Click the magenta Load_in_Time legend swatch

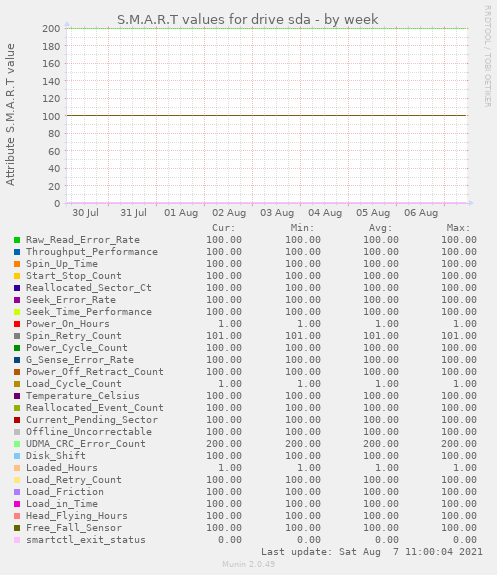click(17, 504)
